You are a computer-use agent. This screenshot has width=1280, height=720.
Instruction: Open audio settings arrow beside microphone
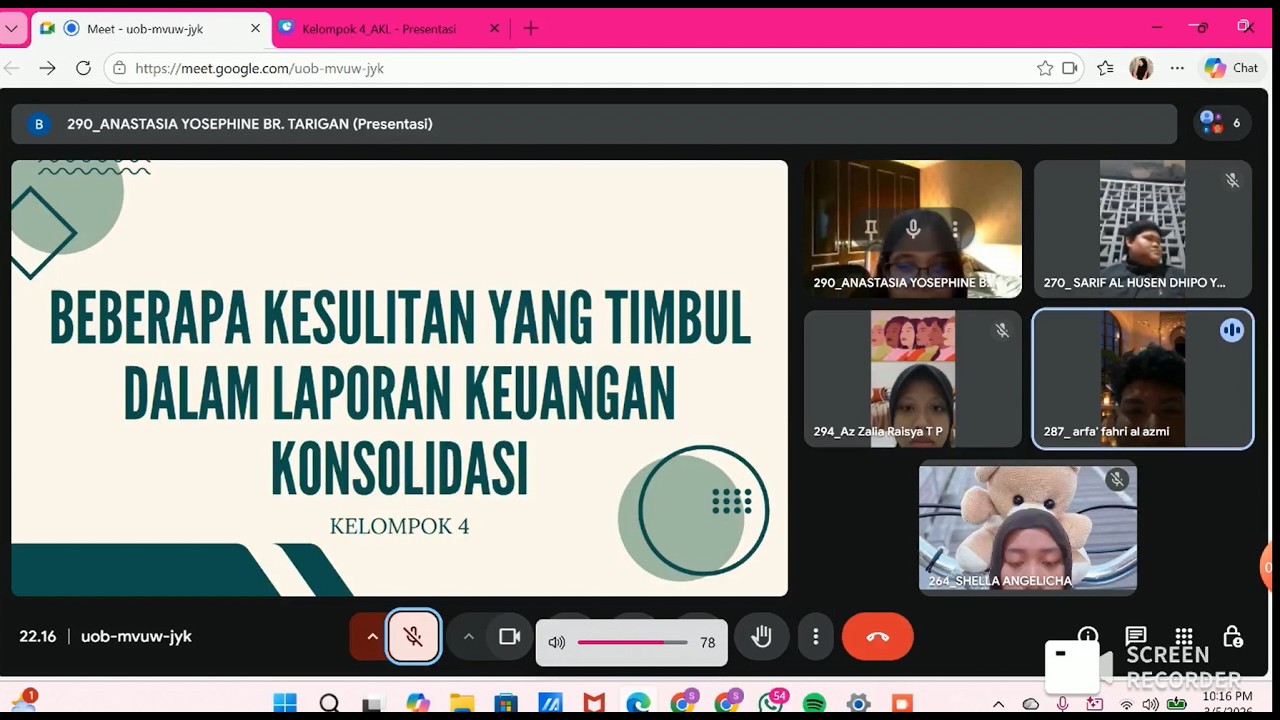pos(371,636)
